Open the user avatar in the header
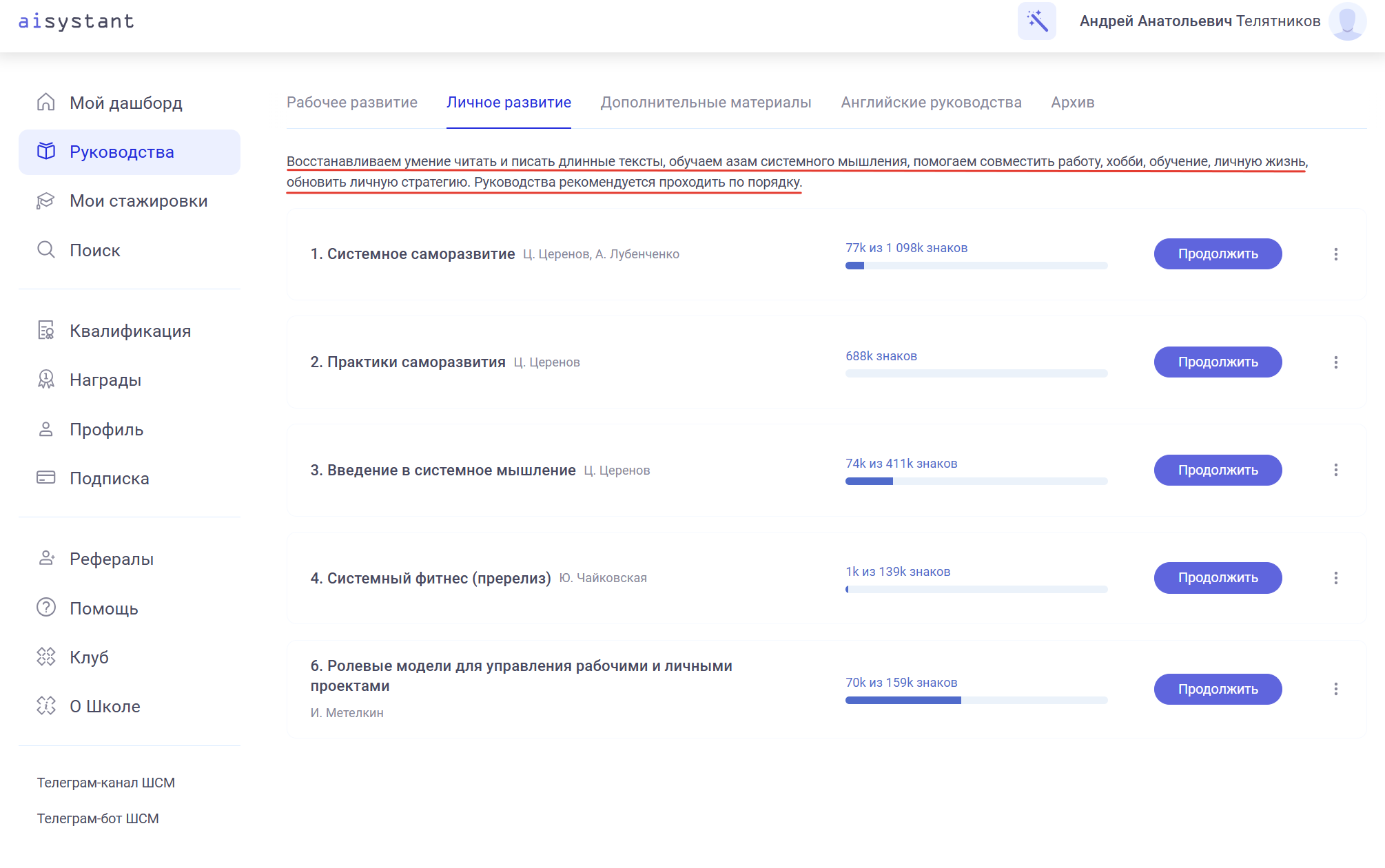The height and width of the screenshot is (868, 1385). tap(1347, 21)
